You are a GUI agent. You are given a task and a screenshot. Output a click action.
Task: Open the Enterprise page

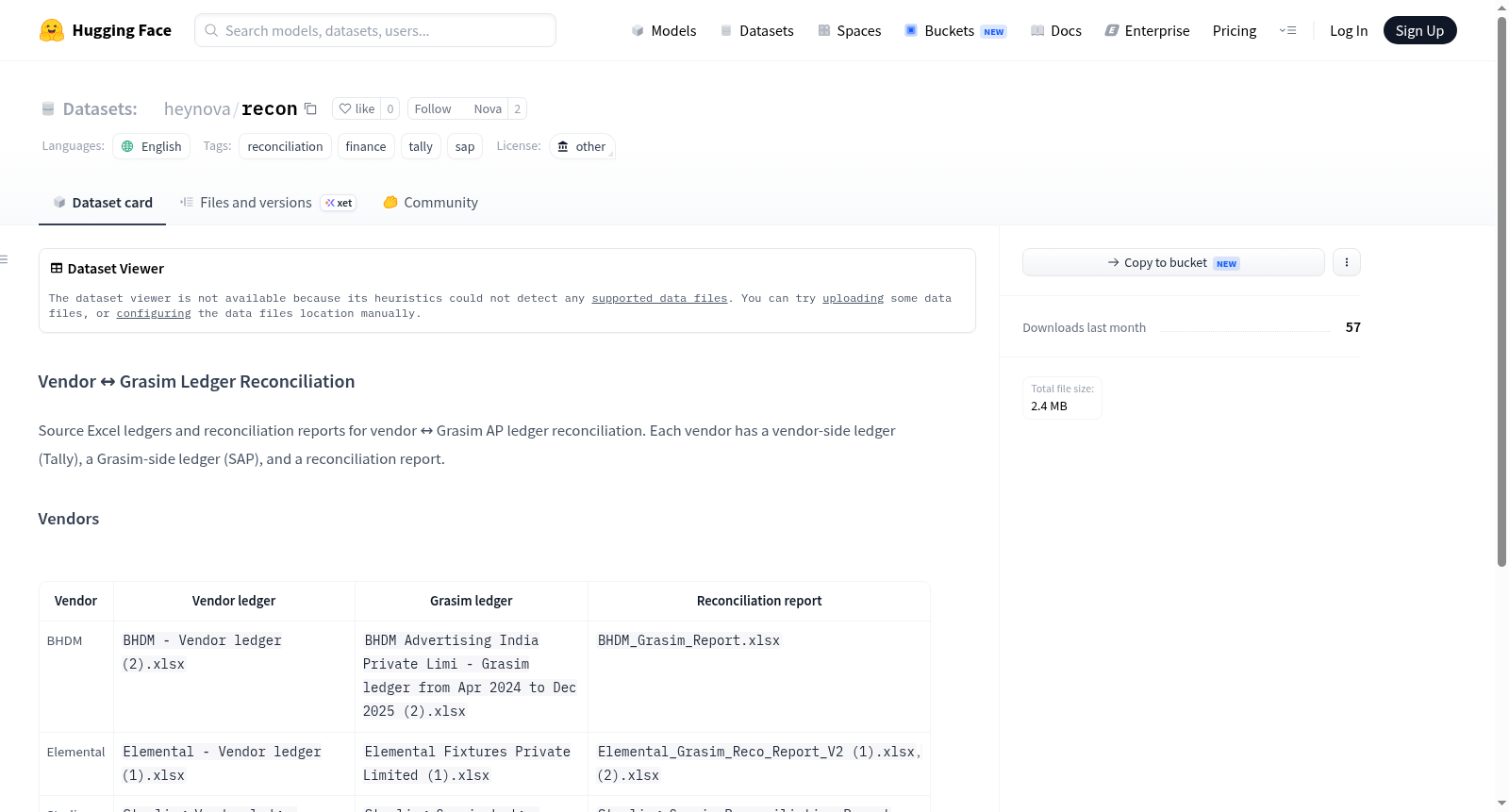[x=1147, y=30]
